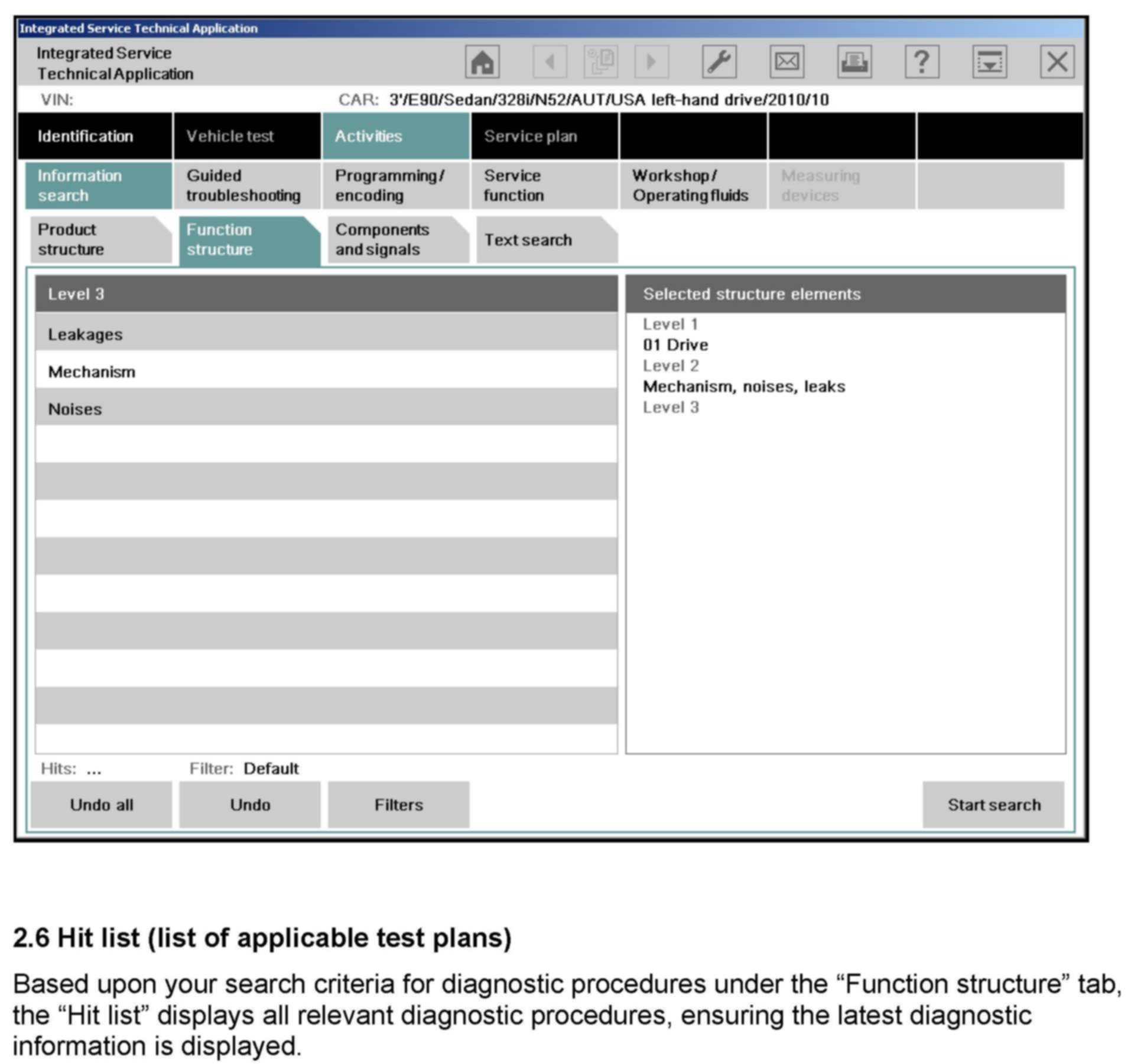
Task: Select Mechanism in Level 3 list
Action: coord(325,372)
